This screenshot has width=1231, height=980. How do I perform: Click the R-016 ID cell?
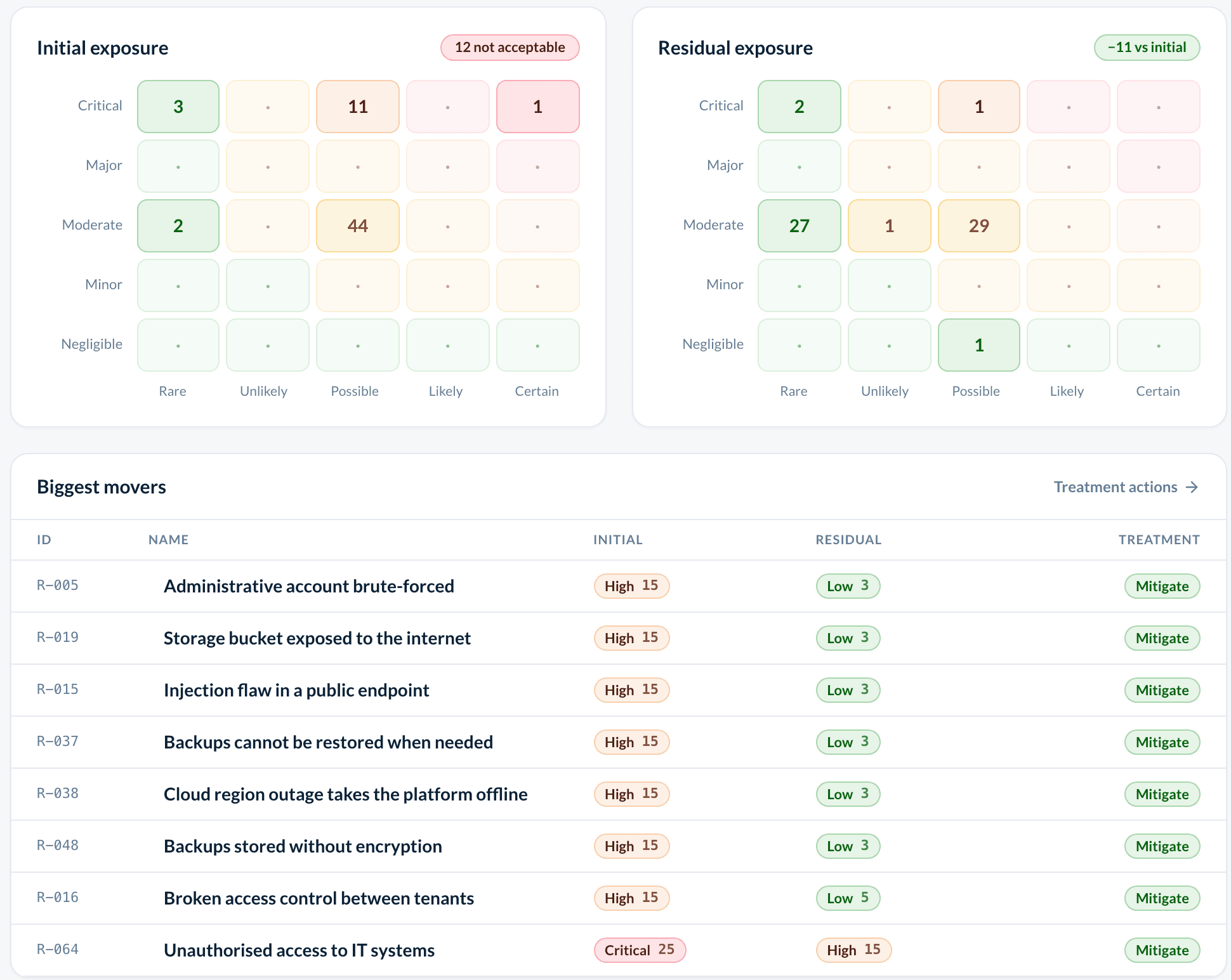point(58,898)
